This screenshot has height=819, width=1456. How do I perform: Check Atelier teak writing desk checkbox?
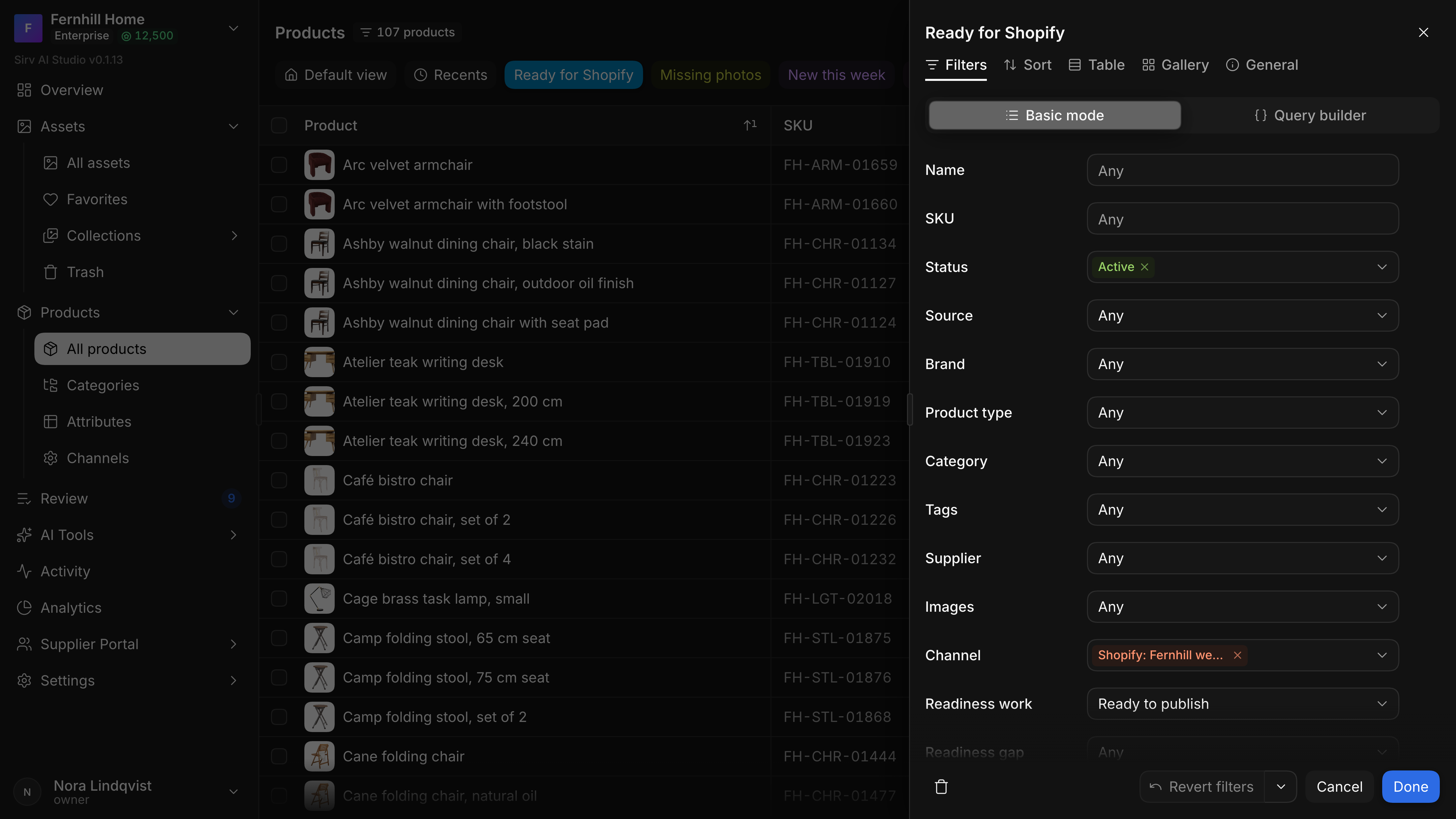point(279,362)
